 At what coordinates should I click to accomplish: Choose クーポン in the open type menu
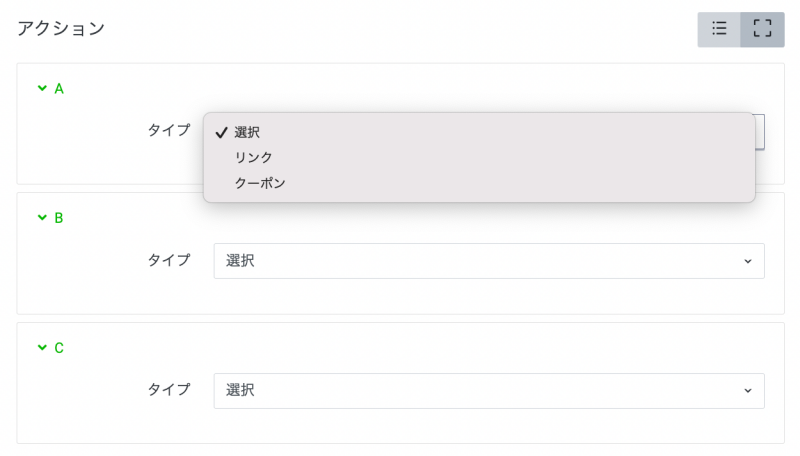[260, 183]
